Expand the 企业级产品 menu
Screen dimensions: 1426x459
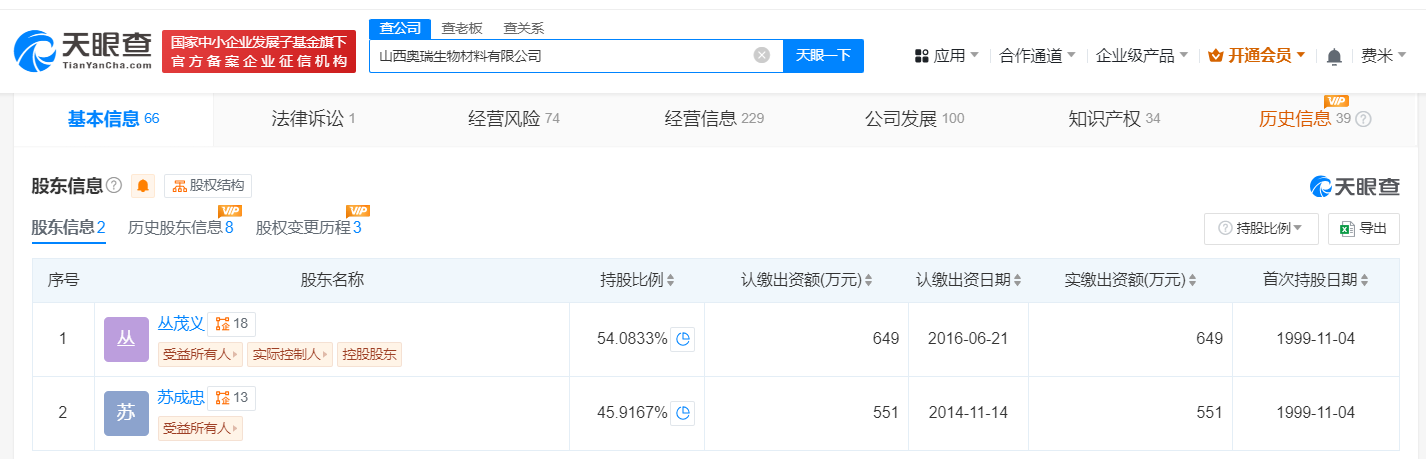(1141, 56)
